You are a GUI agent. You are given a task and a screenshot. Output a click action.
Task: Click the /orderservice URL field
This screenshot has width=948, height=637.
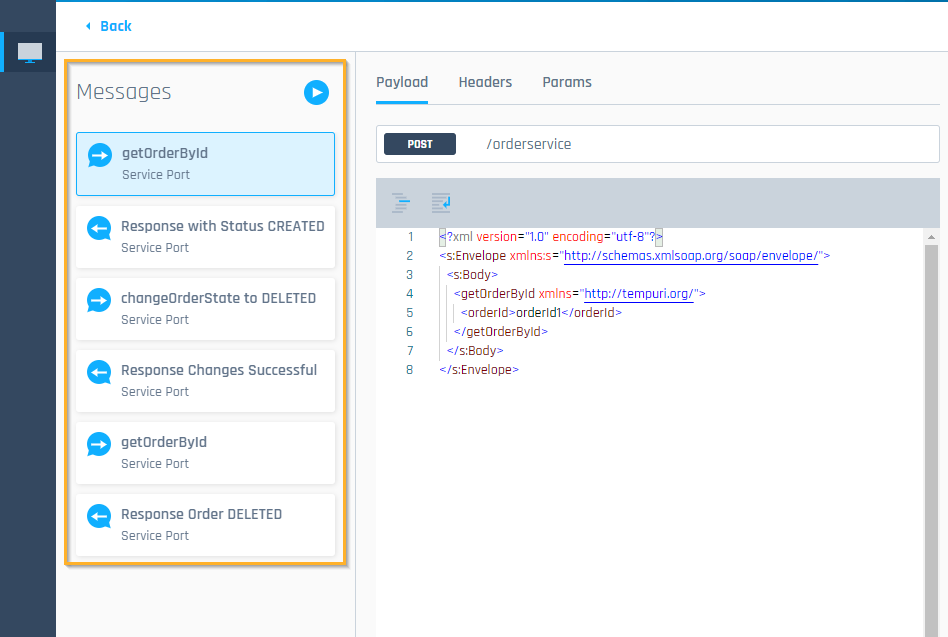click(x=700, y=144)
